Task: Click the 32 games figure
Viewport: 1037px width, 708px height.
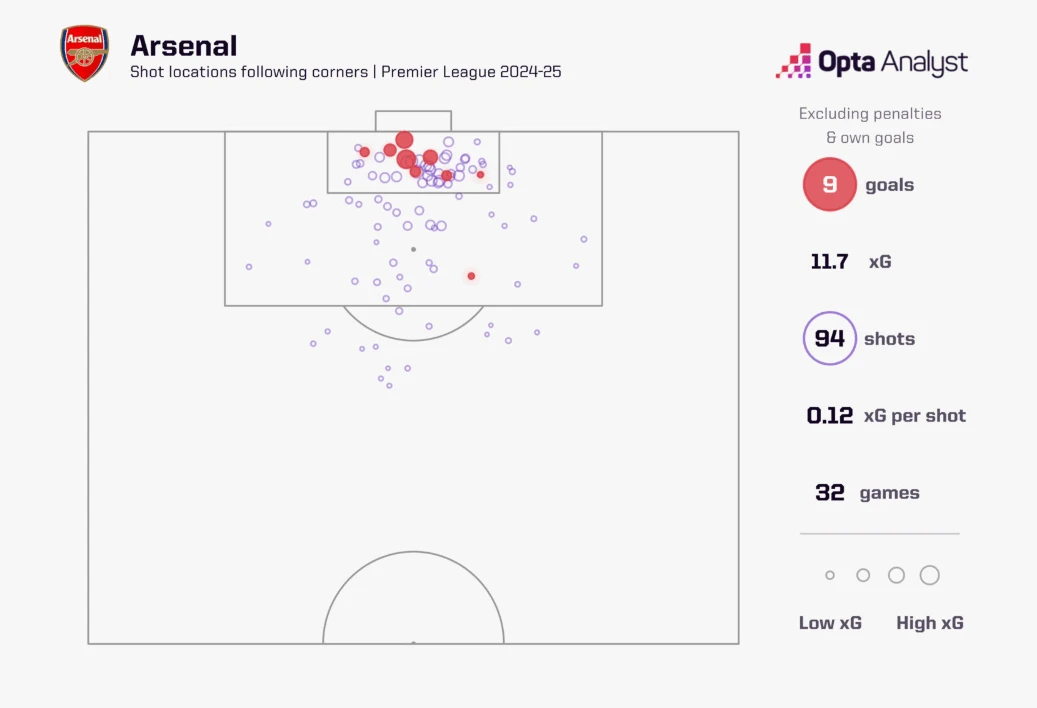Action: 830,493
